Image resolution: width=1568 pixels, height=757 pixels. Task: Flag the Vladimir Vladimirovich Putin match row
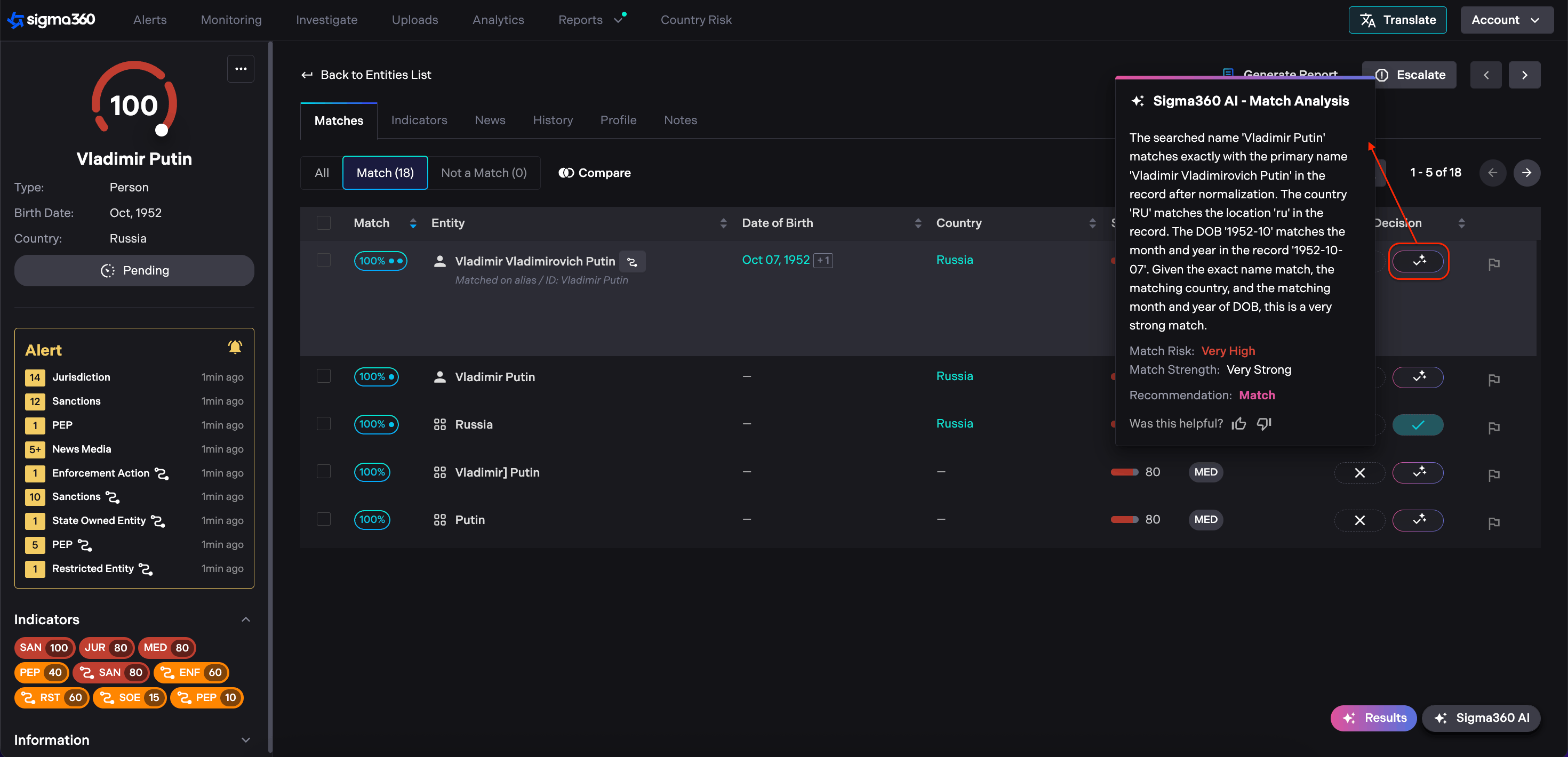pyautogui.click(x=1493, y=264)
